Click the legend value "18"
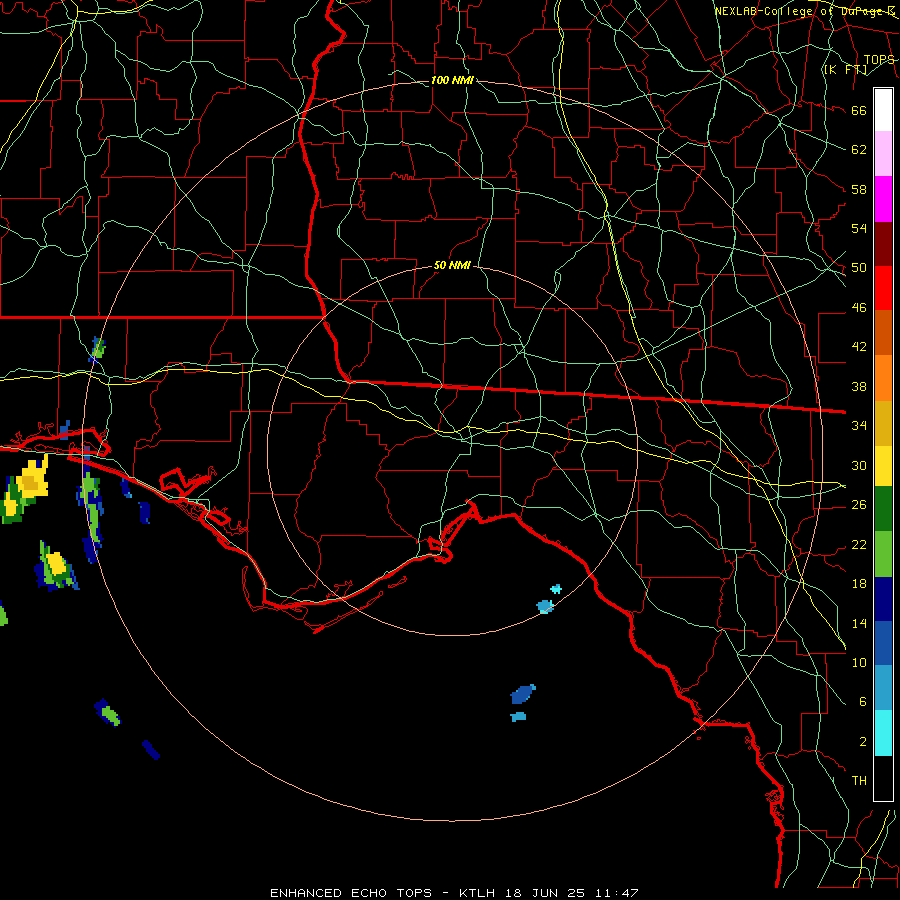900x900 pixels. (859, 584)
